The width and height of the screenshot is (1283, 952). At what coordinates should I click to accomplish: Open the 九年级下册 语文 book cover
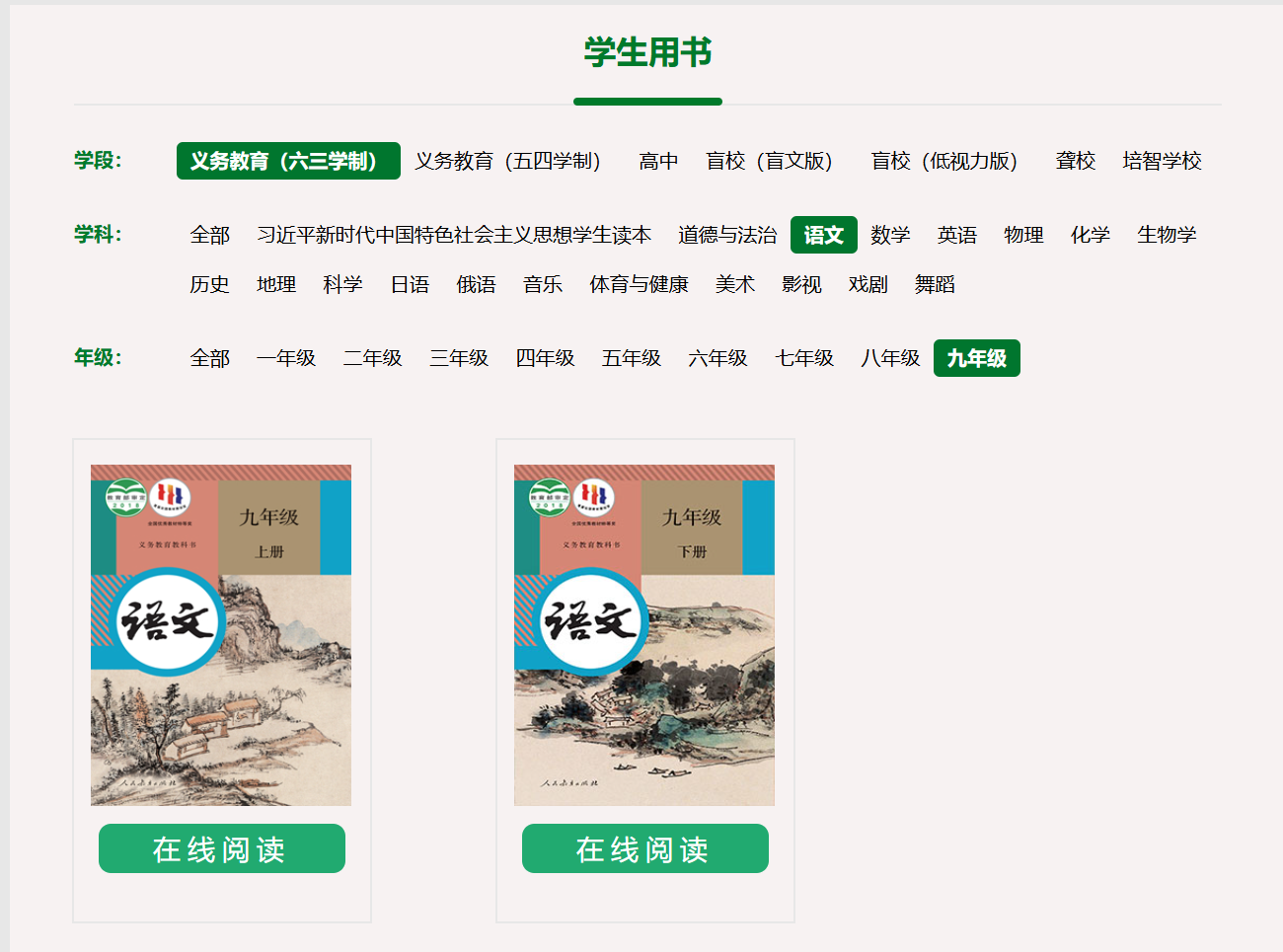644,635
